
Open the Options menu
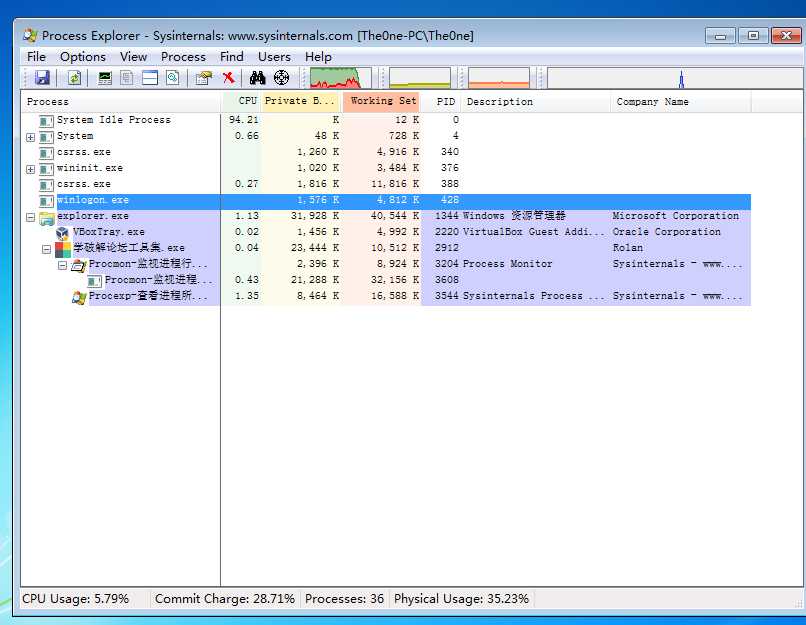tap(83, 57)
